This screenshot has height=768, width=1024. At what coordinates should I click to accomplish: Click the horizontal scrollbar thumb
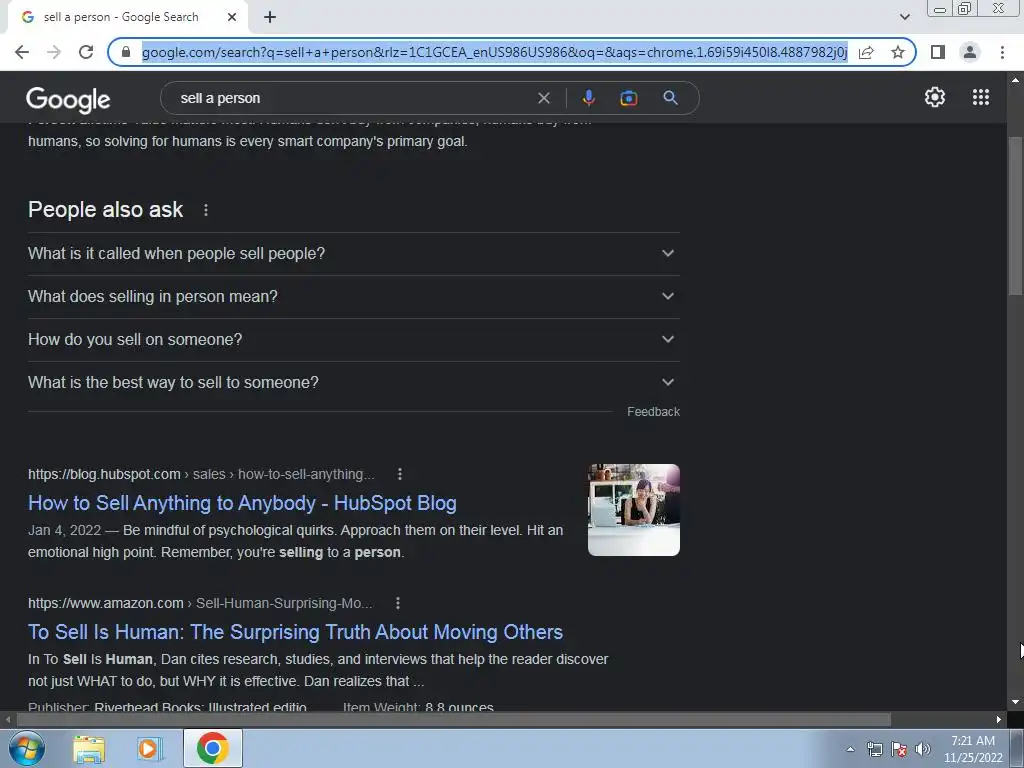[x=454, y=720]
